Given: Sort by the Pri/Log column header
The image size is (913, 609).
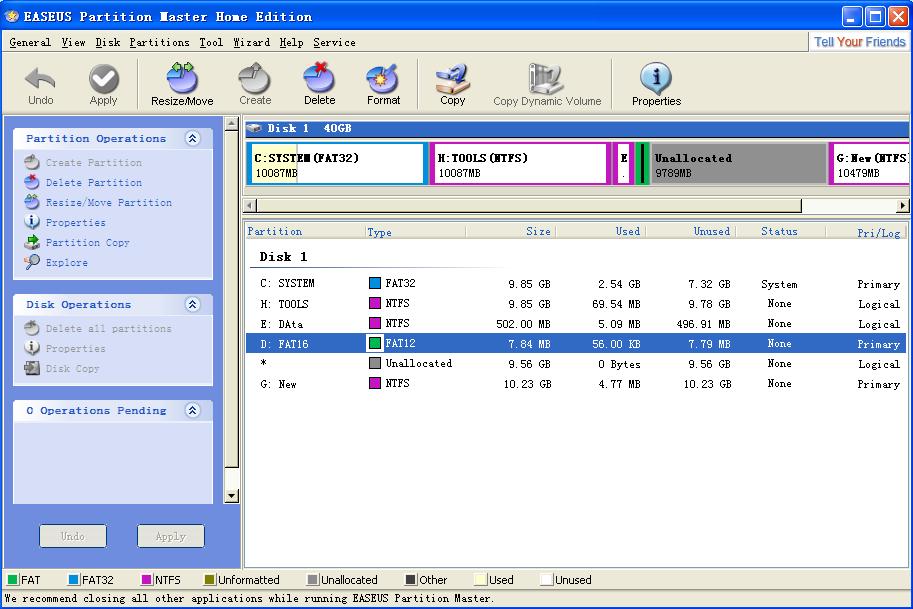Looking at the screenshot, I should pyautogui.click(x=866, y=231).
